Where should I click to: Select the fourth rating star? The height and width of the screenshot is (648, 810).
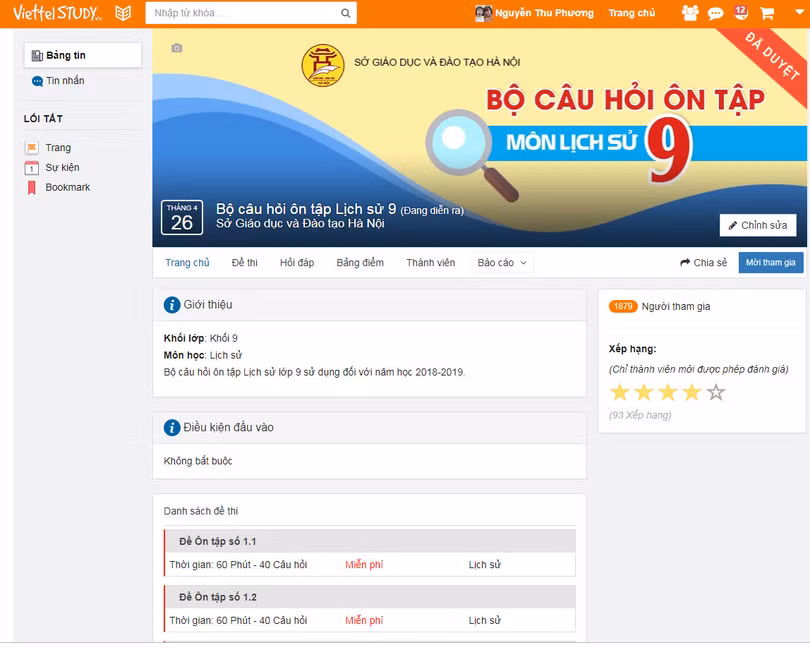pyautogui.click(x=690, y=392)
